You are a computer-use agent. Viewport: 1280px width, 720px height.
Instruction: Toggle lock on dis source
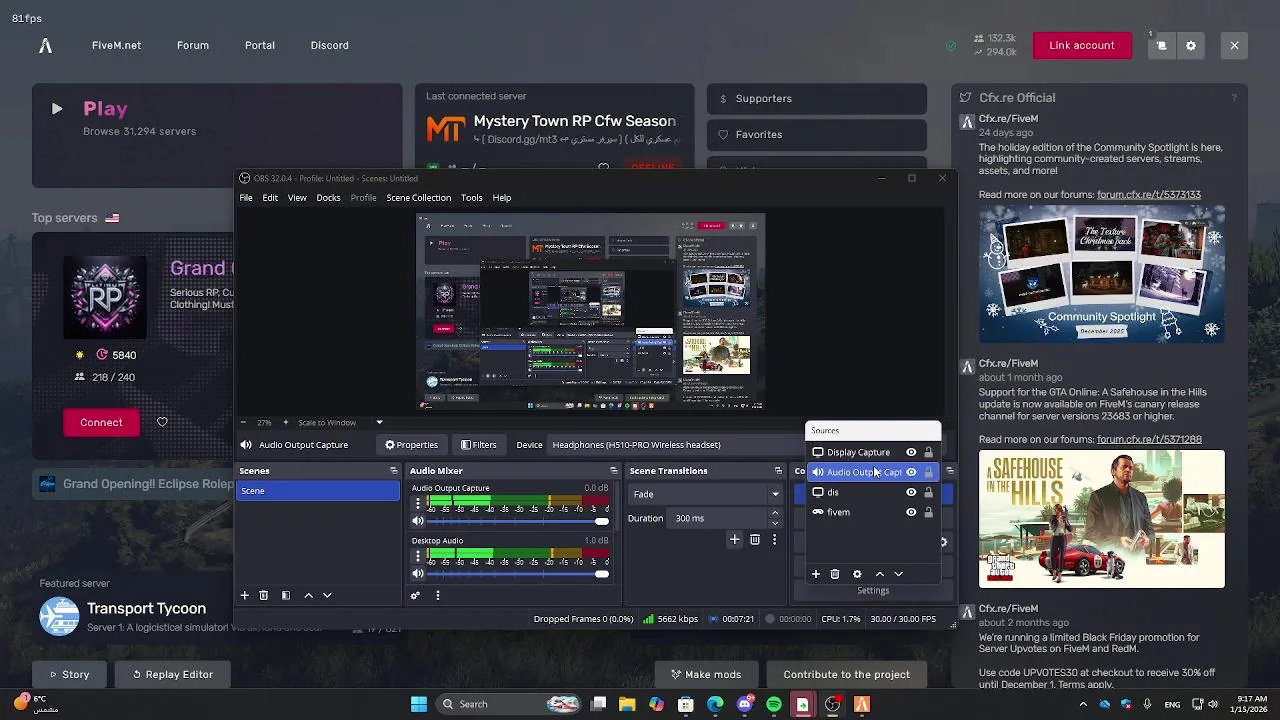[x=928, y=492]
